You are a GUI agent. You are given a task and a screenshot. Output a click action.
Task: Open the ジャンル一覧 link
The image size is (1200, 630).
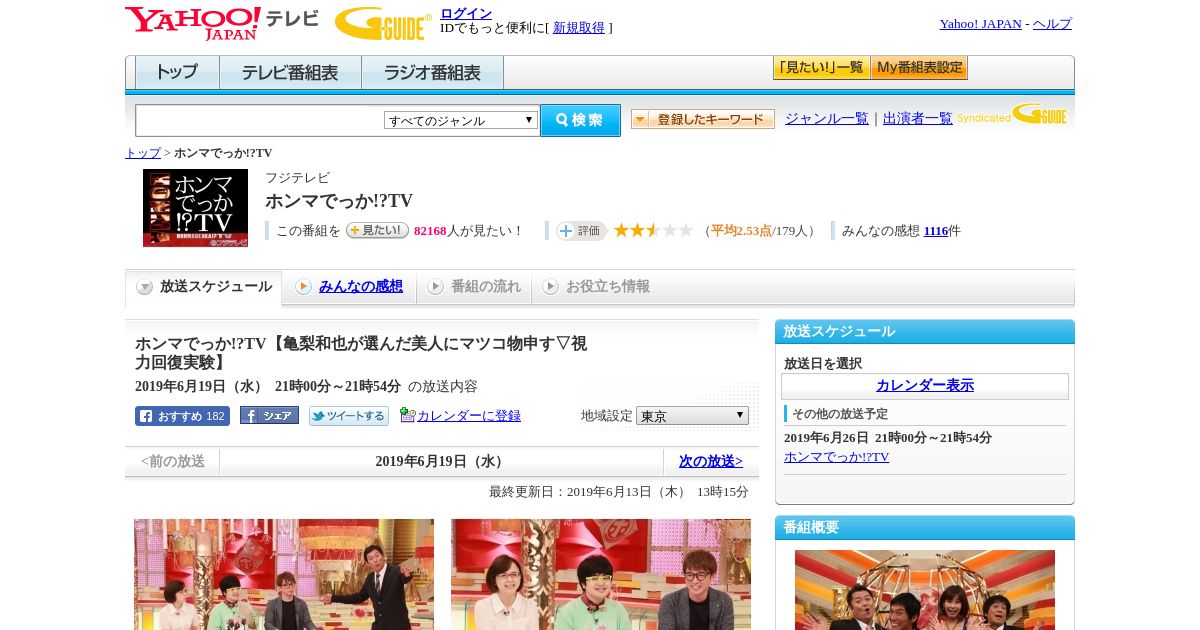click(826, 118)
